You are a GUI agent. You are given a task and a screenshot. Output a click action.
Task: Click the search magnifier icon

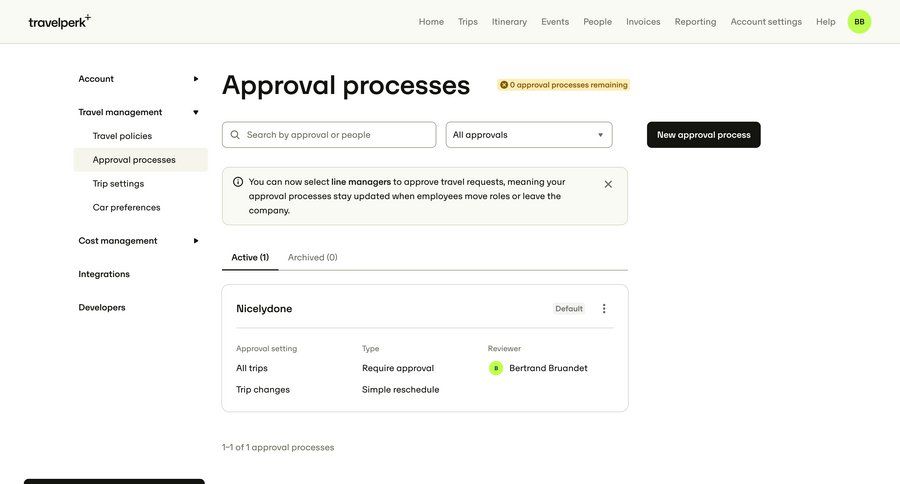click(235, 135)
